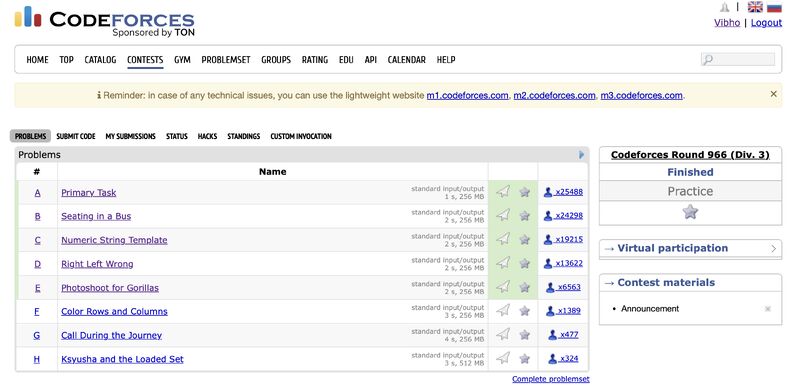This screenshot has height=392, width=800.
Task: Open the PROBLEMSET menu item
Action: pos(226,60)
